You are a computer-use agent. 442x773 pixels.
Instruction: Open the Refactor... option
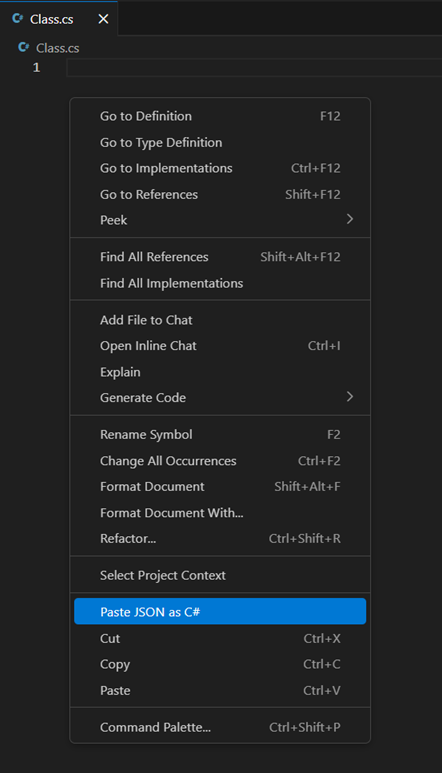point(220,538)
